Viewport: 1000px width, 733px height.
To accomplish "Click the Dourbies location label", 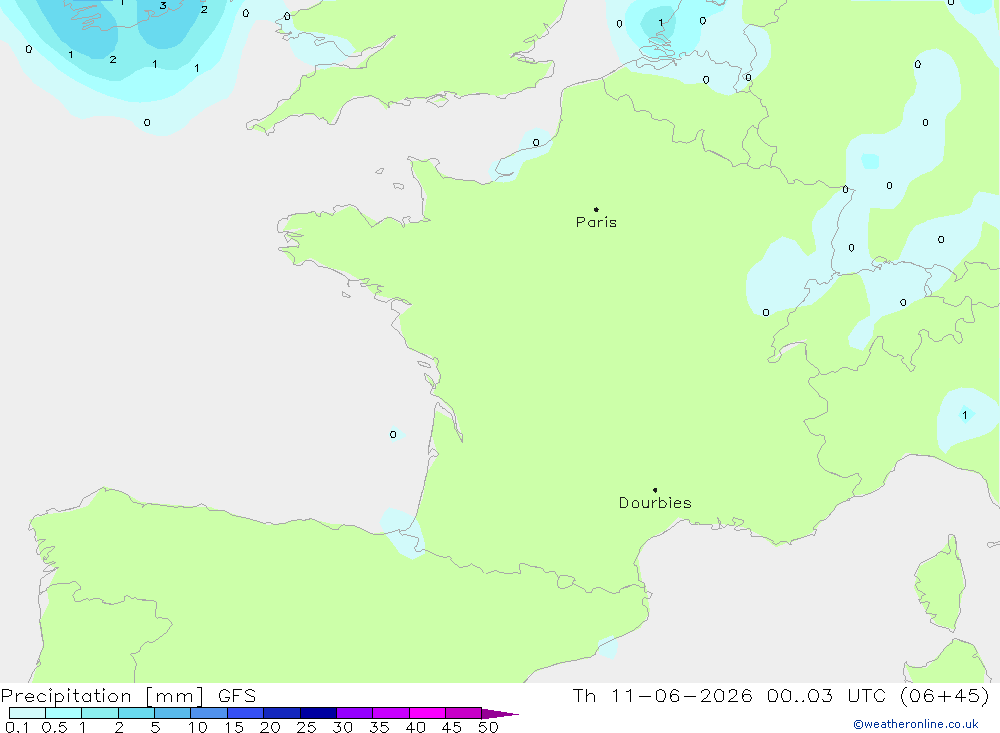I will (x=655, y=503).
